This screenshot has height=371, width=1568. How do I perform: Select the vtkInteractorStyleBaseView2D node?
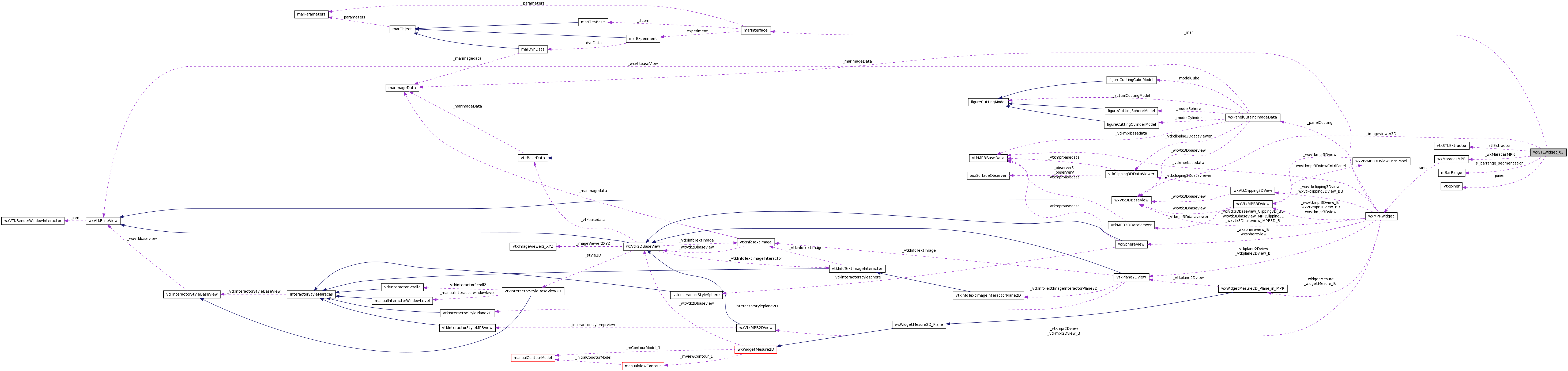[533, 291]
